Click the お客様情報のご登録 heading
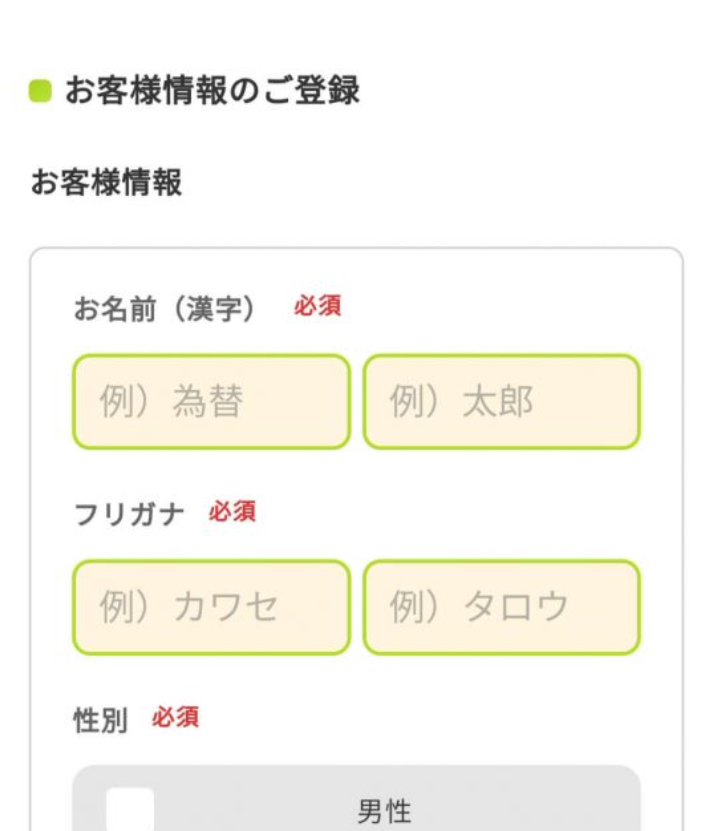The height and width of the screenshot is (831, 711). tap(212, 90)
